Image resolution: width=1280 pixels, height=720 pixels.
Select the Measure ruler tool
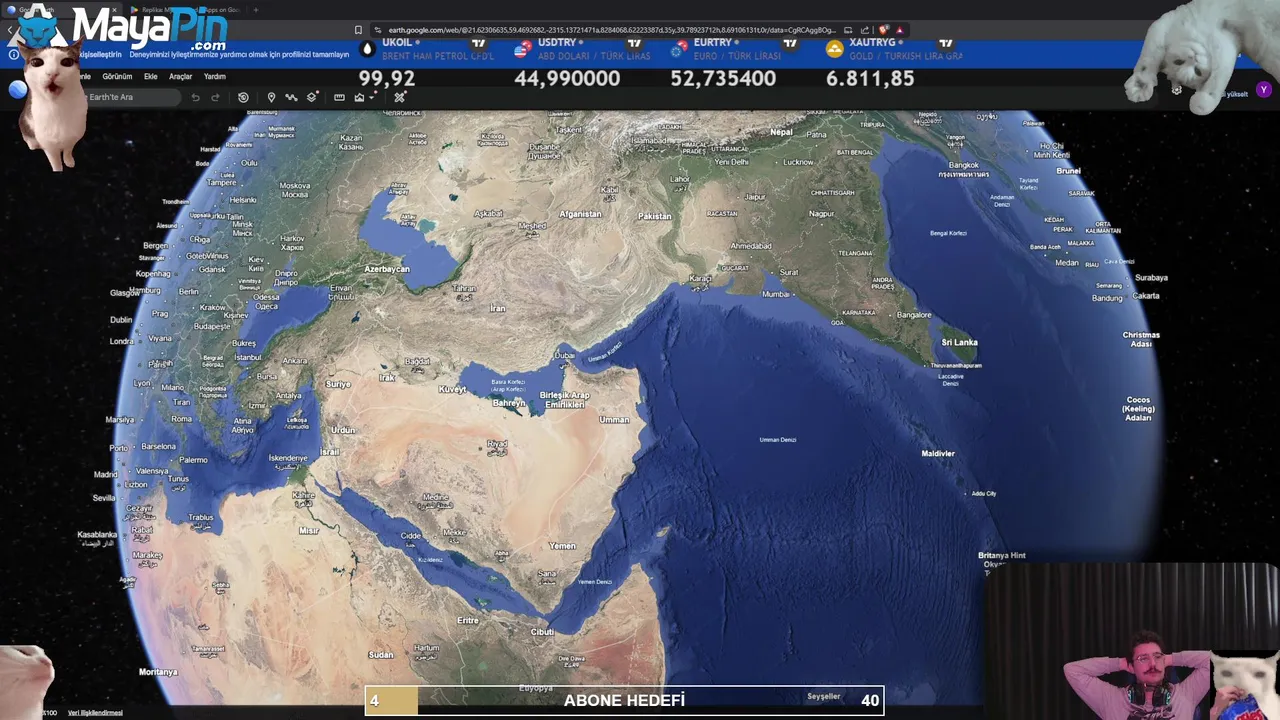coord(339,97)
